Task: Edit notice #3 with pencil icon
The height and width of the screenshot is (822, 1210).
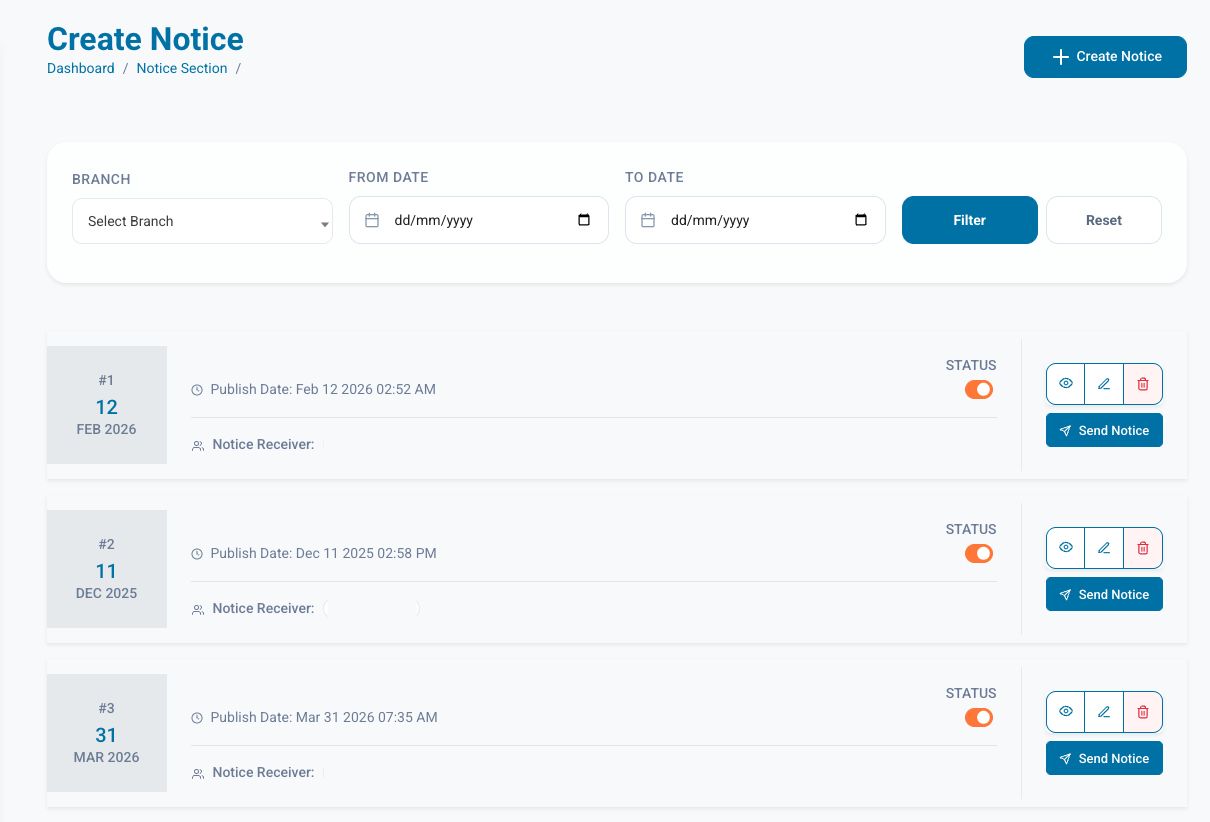Action: (x=1104, y=711)
